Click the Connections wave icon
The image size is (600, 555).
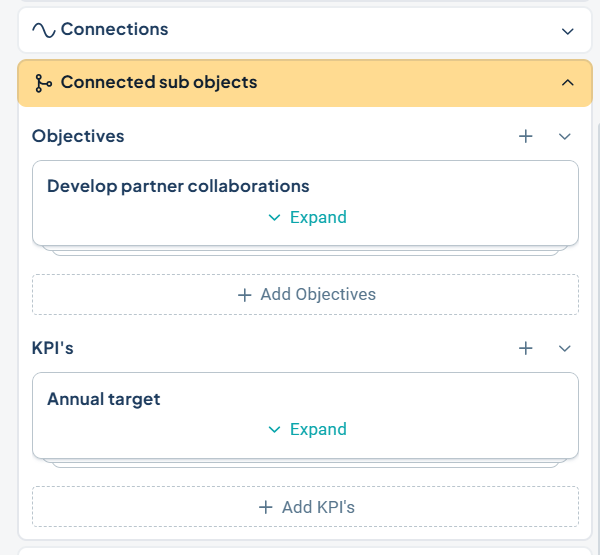click(44, 30)
